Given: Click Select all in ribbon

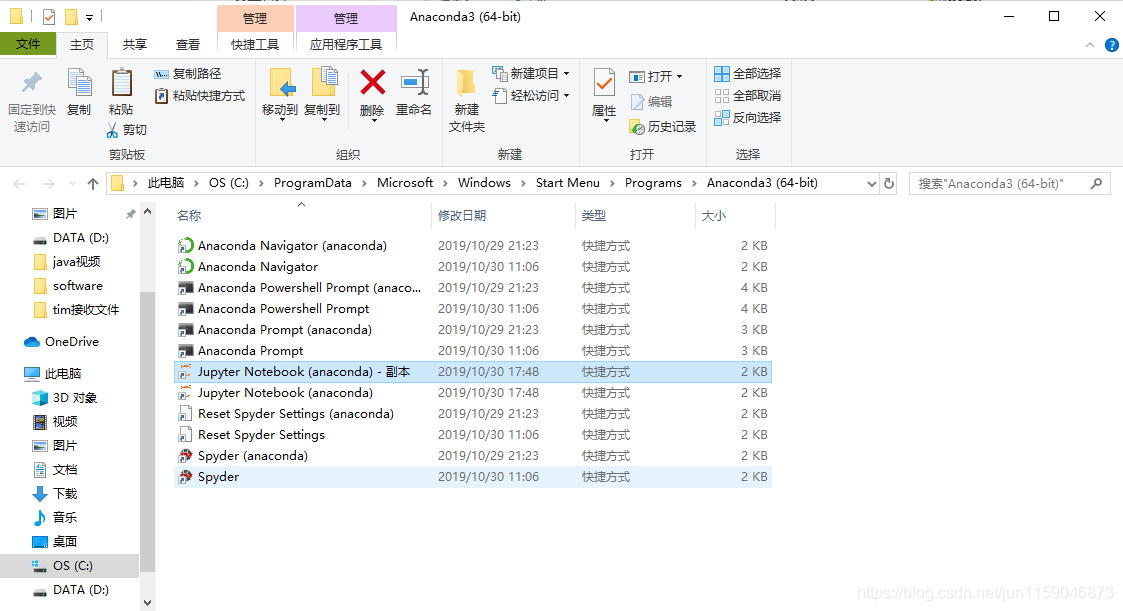Looking at the screenshot, I should pyautogui.click(x=748, y=74).
